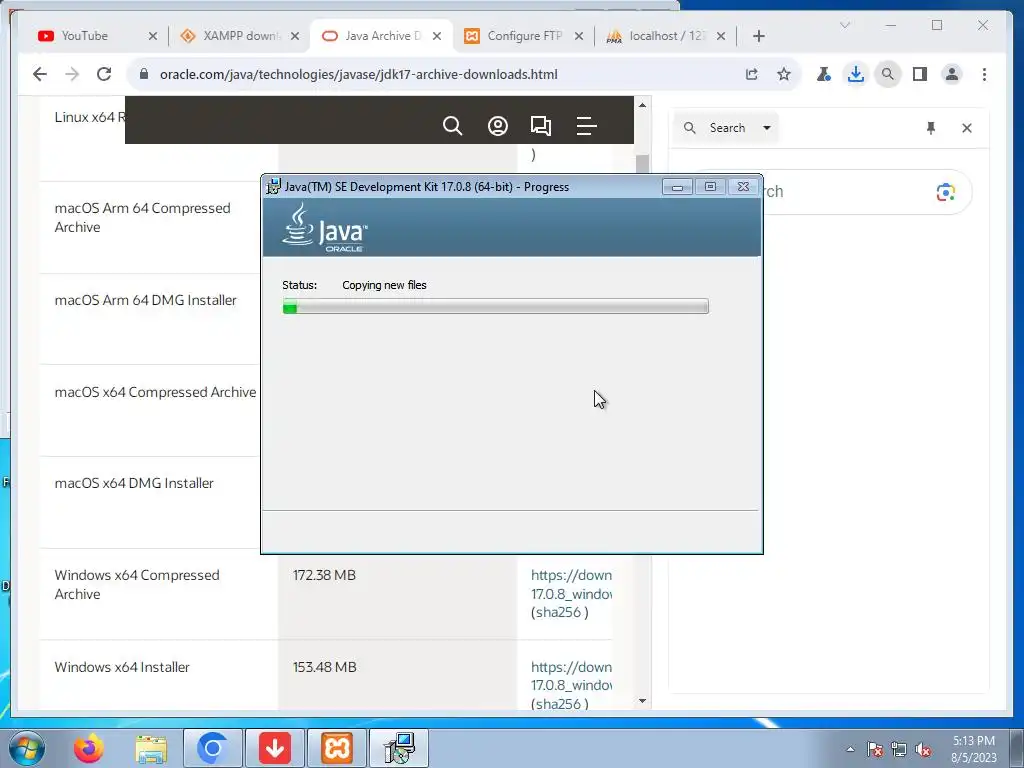Toggle the browser side panel
The height and width of the screenshot is (768, 1024).
tap(920, 74)
